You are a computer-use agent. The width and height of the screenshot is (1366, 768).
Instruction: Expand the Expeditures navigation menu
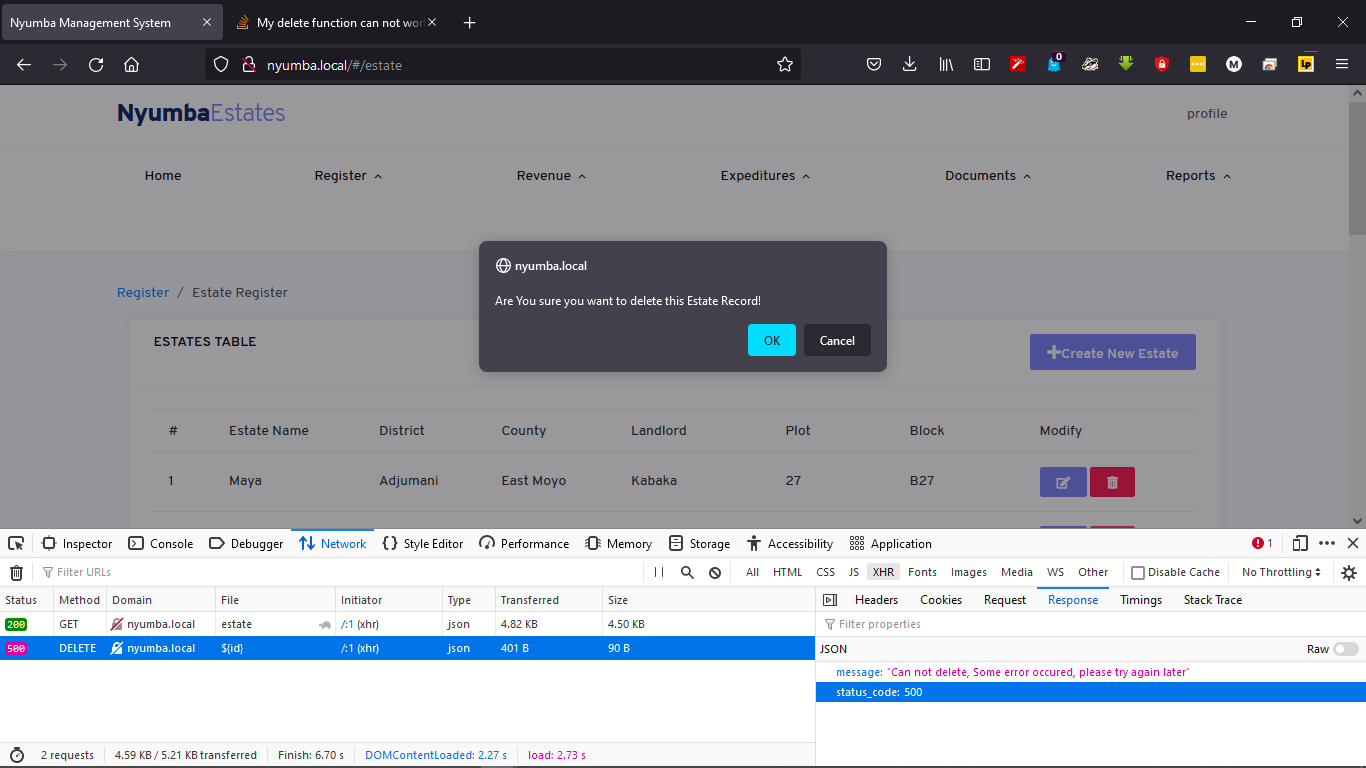765,175
